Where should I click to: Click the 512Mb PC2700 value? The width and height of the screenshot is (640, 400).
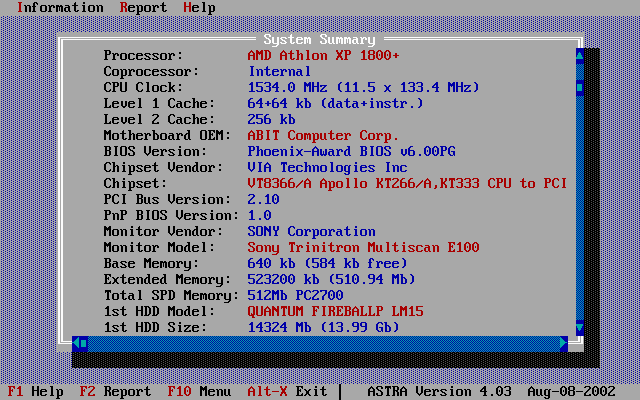295,296
